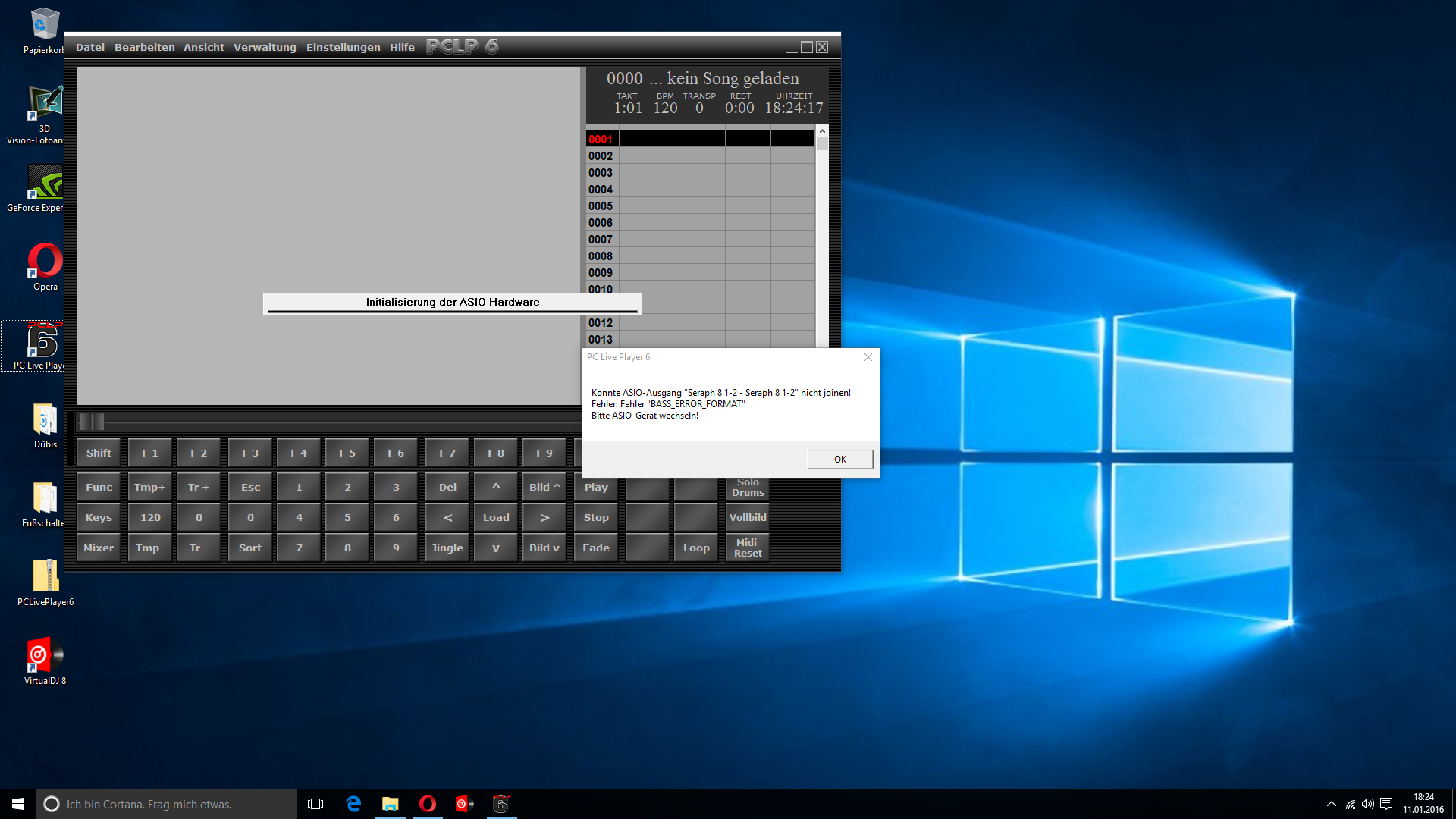This screenshot has height=819, width=1456.
Task: Click the playback position slider
Action: 92,422
